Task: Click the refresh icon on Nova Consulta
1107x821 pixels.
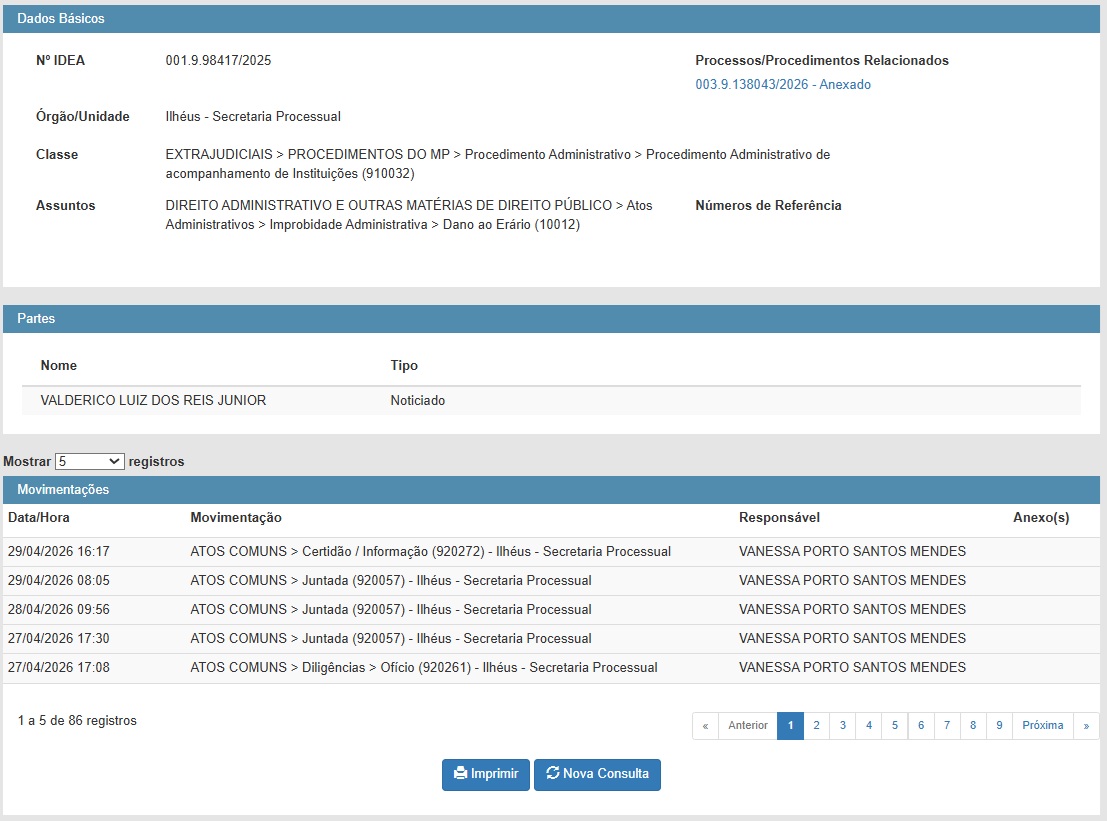Action: (x=553, y=773)
